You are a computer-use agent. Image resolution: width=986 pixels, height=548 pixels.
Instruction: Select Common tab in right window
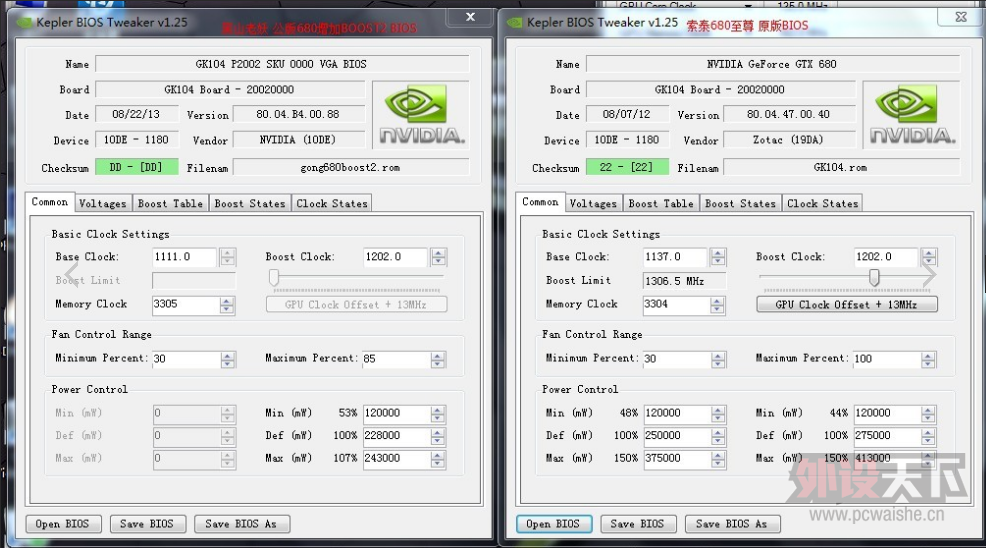540,202
